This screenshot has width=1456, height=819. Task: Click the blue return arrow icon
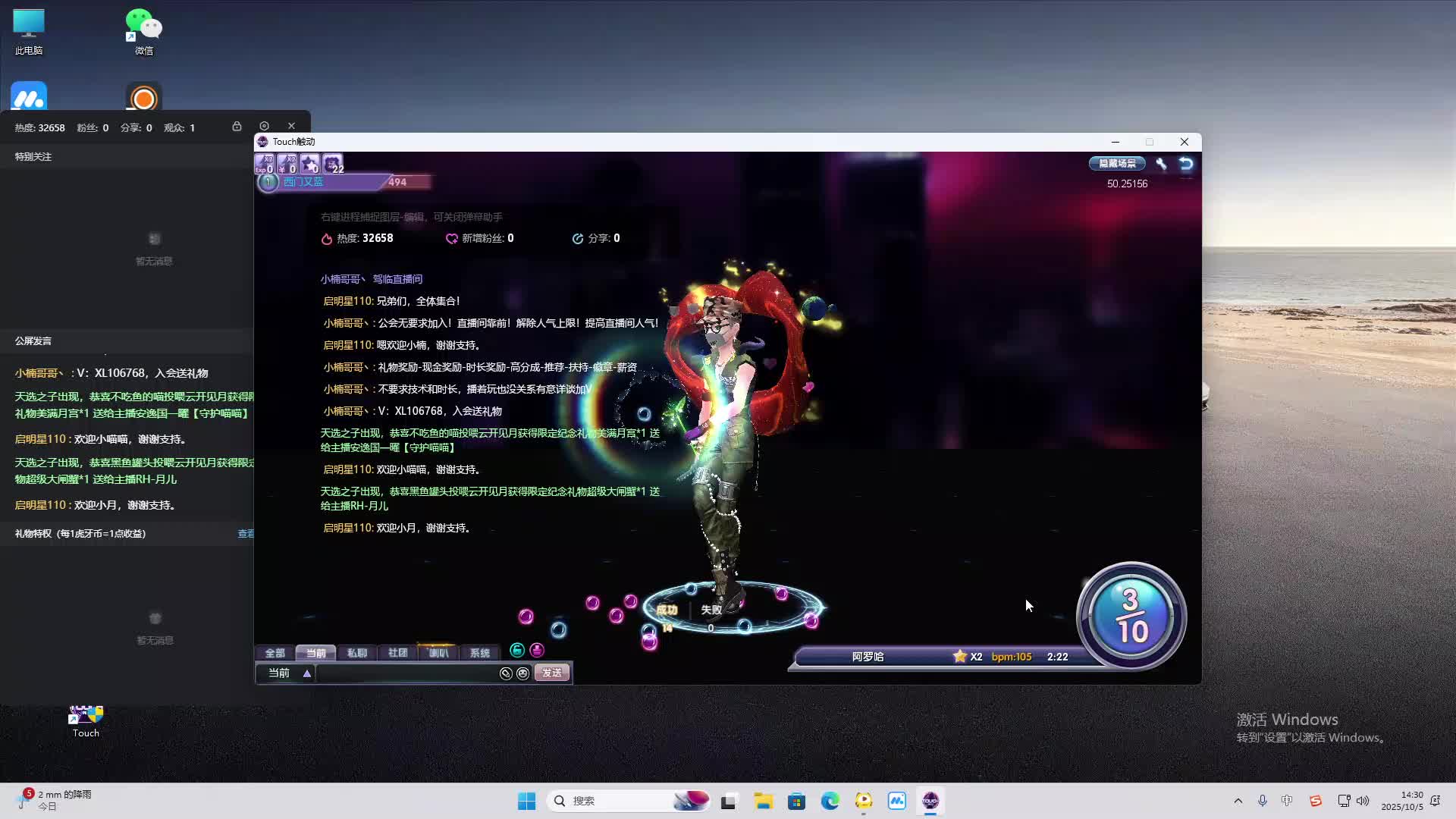[x=1186, y=164]
